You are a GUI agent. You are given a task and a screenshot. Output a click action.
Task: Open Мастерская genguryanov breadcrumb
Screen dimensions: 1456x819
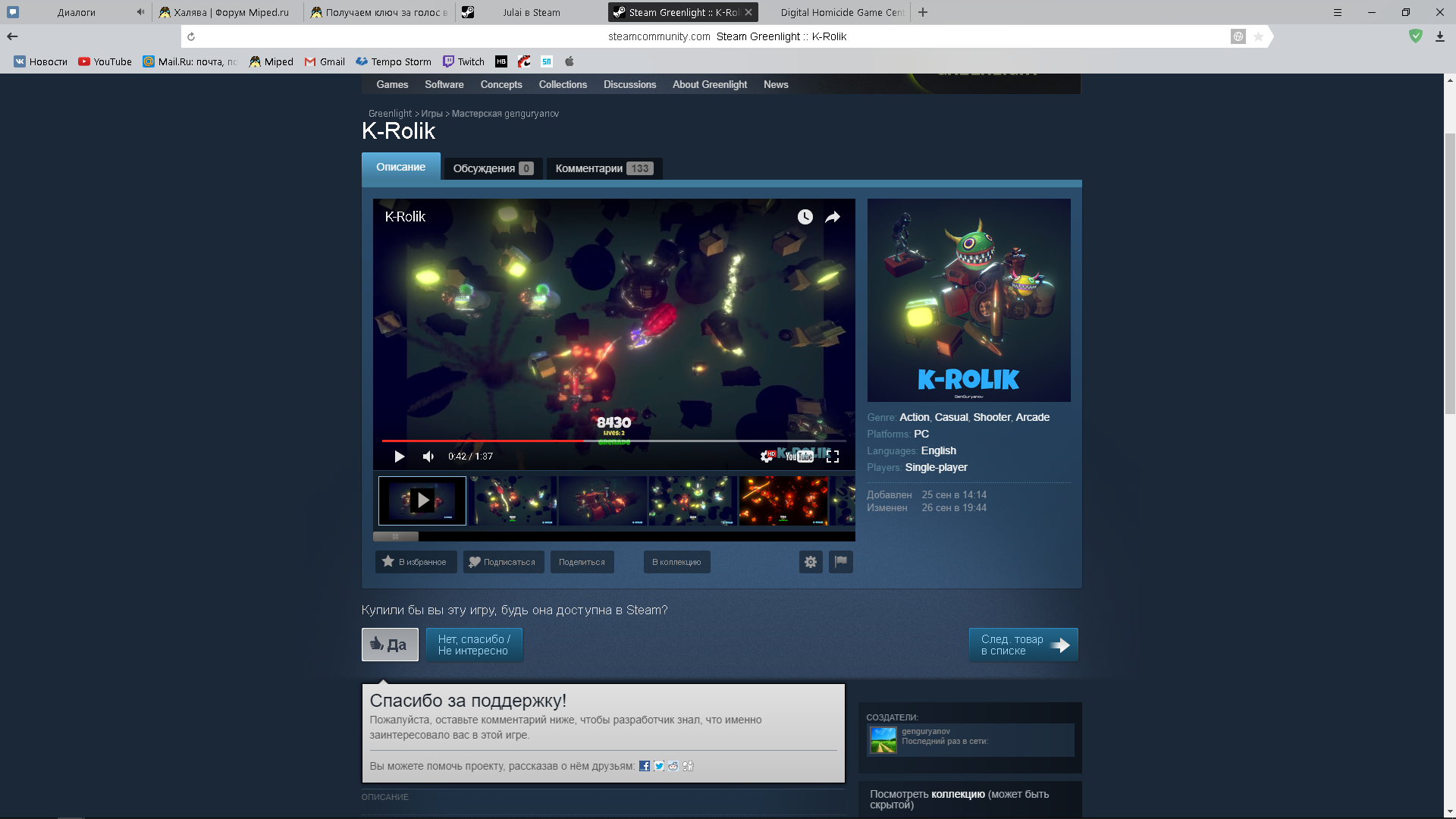click(505, 114)
